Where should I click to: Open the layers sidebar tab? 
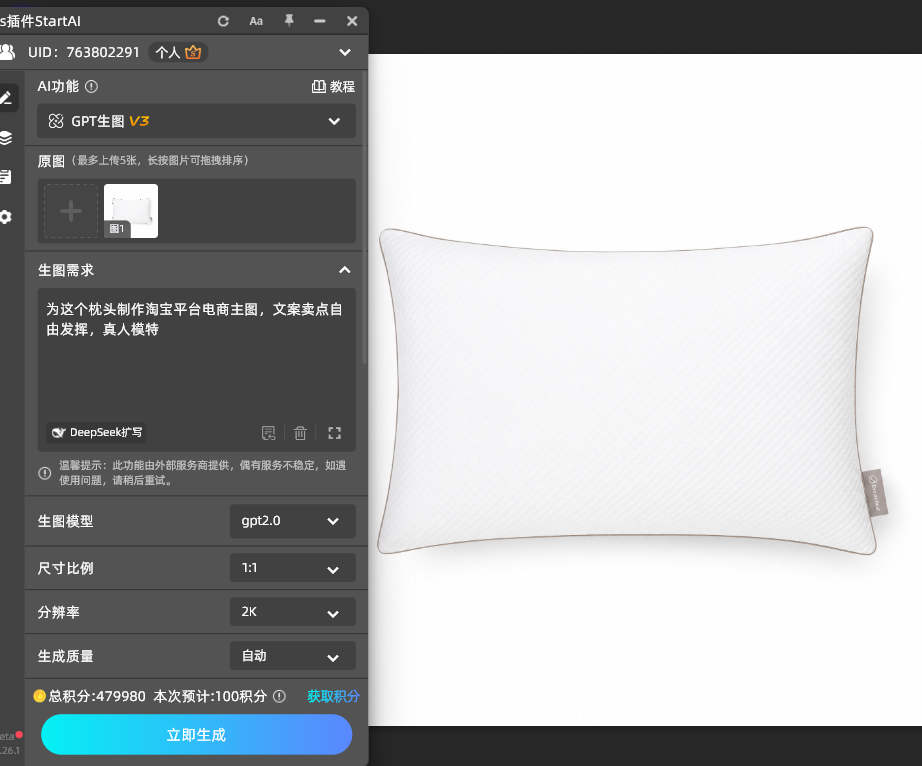(6, 138)
